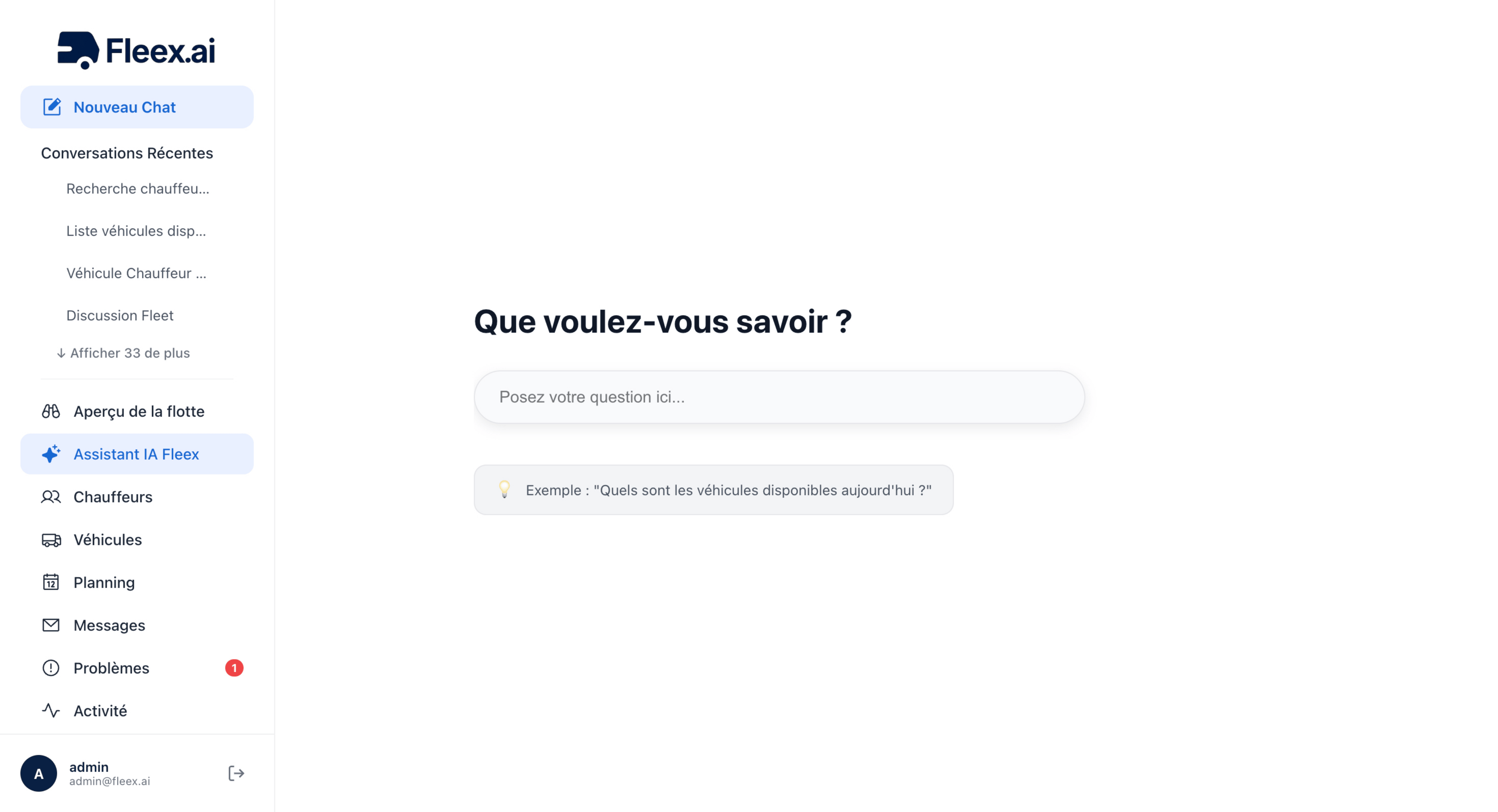Screen dimensions: 1498x812
Task: Open a new chat via the pencil icon
Action: pos(52,106)
